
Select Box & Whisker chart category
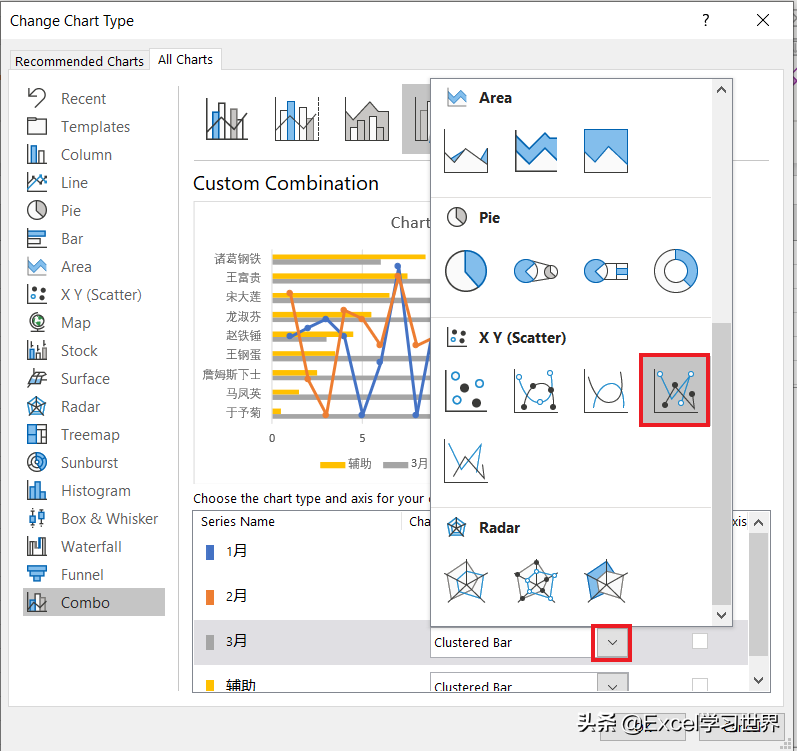[94, 519]
